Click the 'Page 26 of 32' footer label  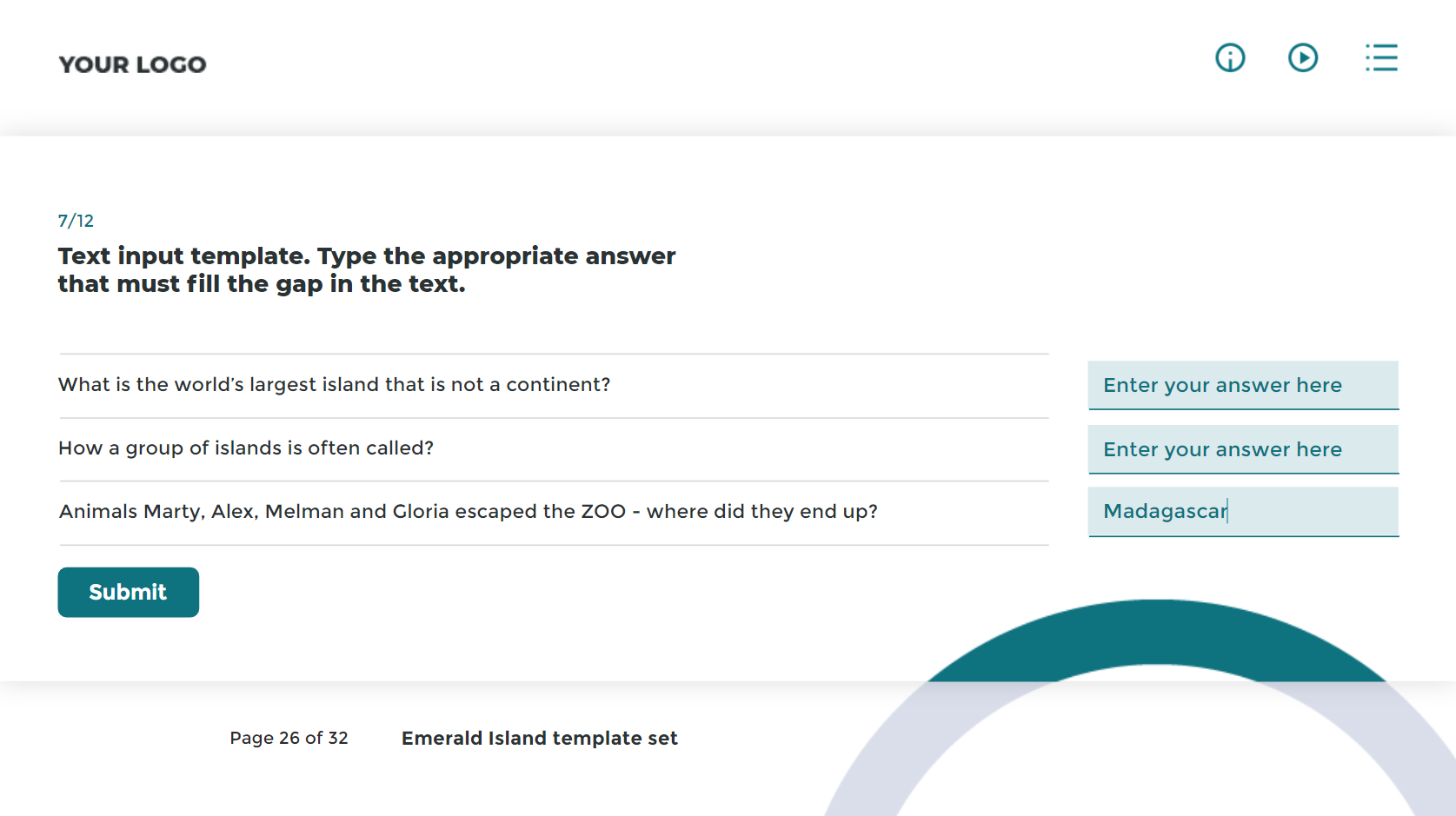click(x=289, y=738)
